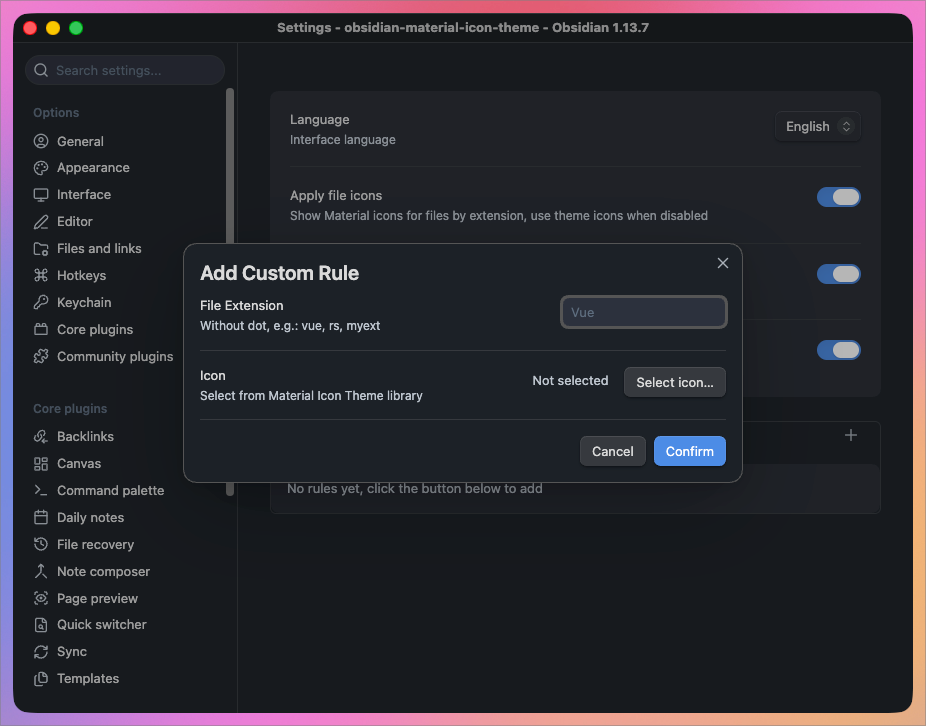Viewport: 926px width, 726px height.
Task: Toggle the switch below Apply file icons
Action: [838, 274]
